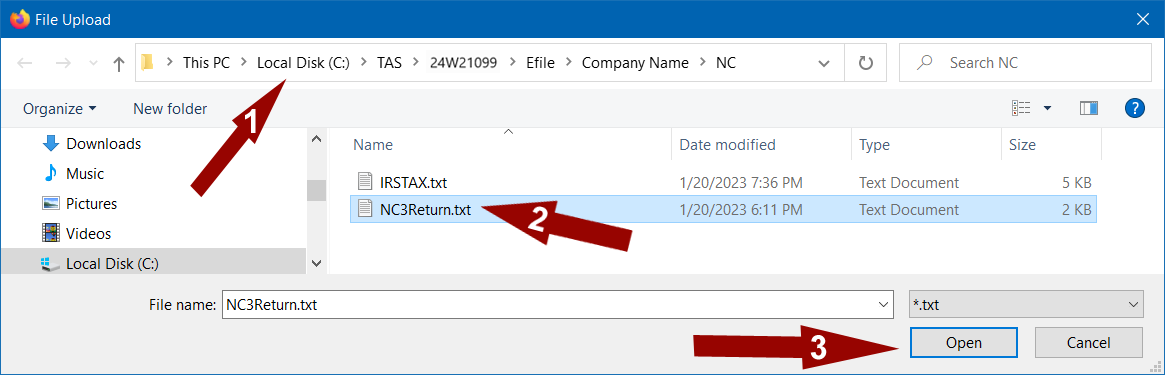Click navigation pane scroll up arrow
The image size is (1165, 375).
pos(316,139)
